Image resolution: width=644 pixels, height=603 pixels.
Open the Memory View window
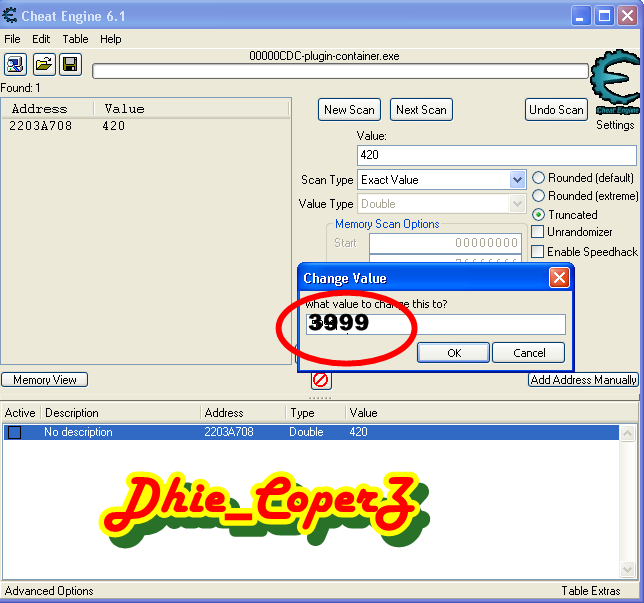click(x=45, y=380)
